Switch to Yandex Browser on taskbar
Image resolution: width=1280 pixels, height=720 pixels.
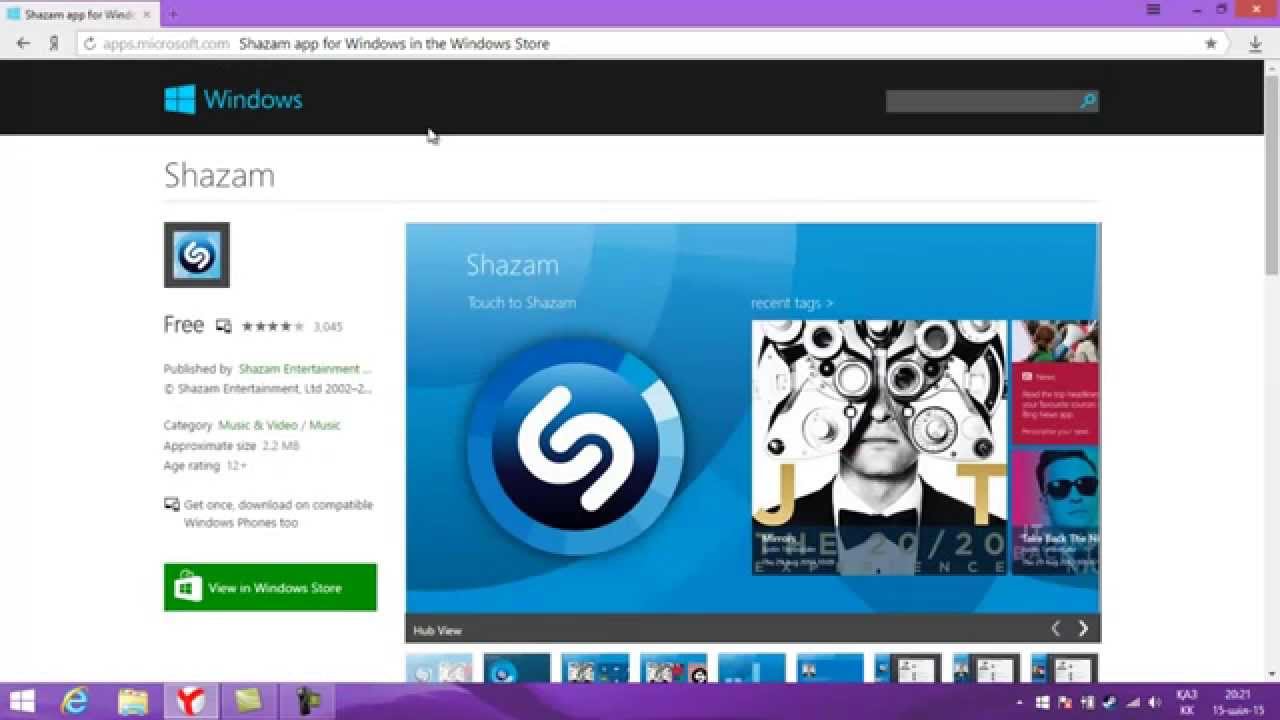tap(191, 701)
